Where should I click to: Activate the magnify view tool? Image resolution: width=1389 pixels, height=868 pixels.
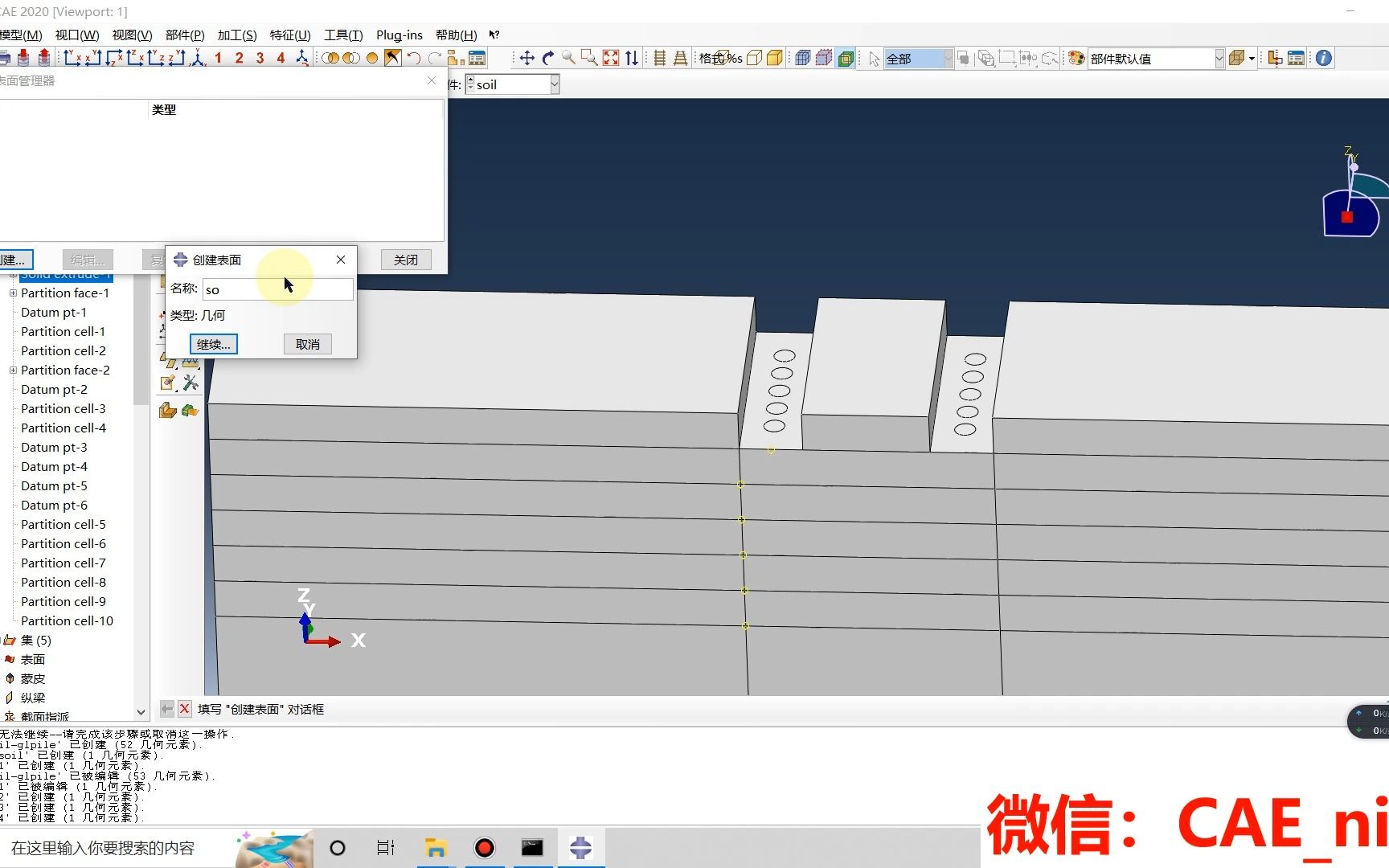click(x=570, y=58)
